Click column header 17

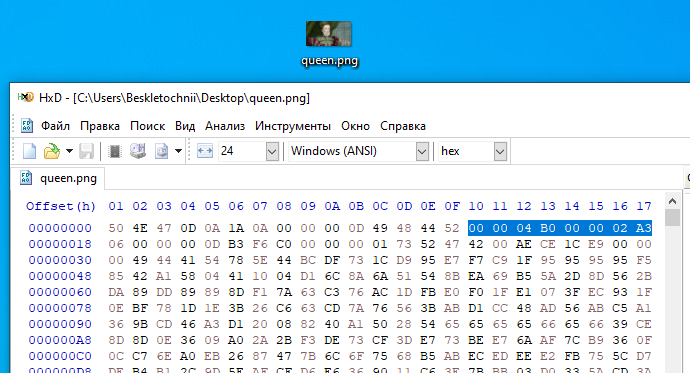point(644,206)
